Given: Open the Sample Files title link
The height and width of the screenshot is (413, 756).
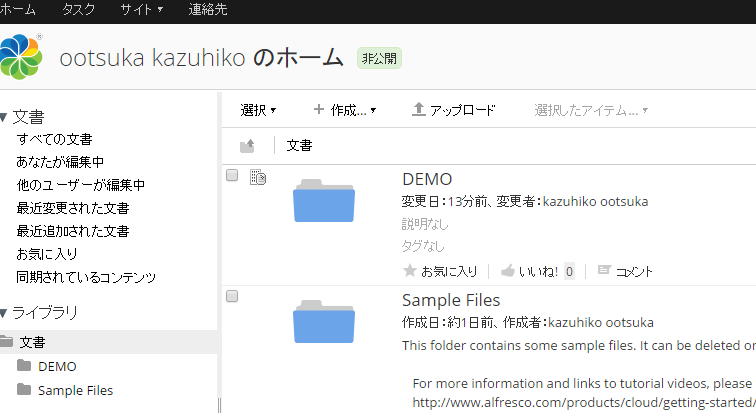Looking at the screenshot, I should pos(451,300).
